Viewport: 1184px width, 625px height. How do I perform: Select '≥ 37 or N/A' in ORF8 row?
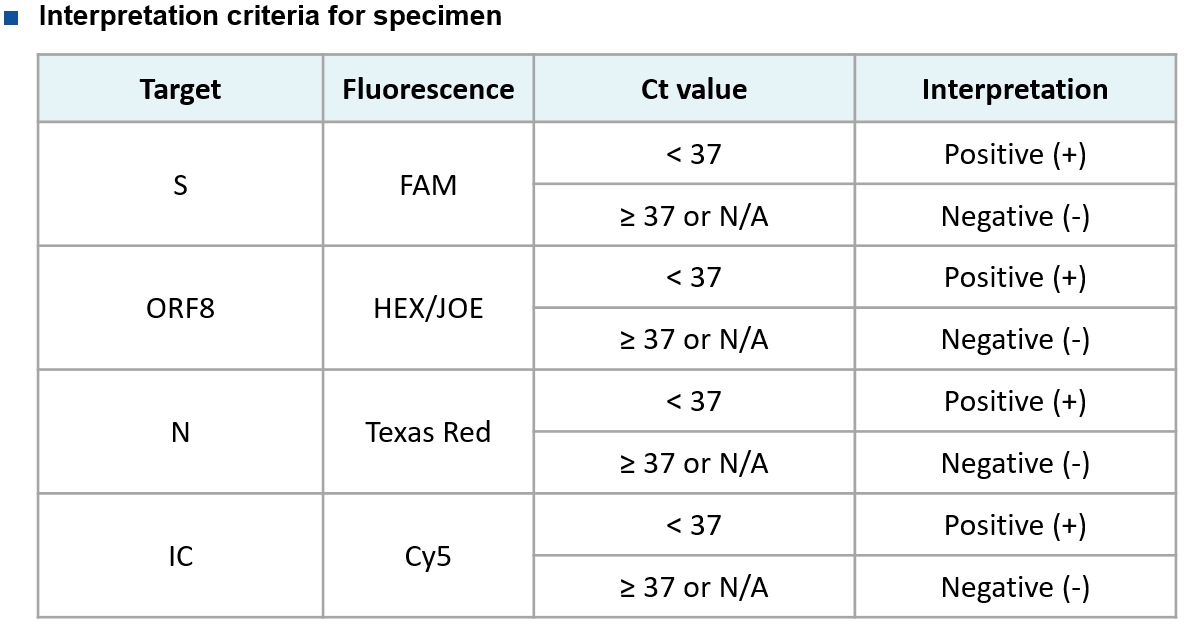tap(694, 339)
